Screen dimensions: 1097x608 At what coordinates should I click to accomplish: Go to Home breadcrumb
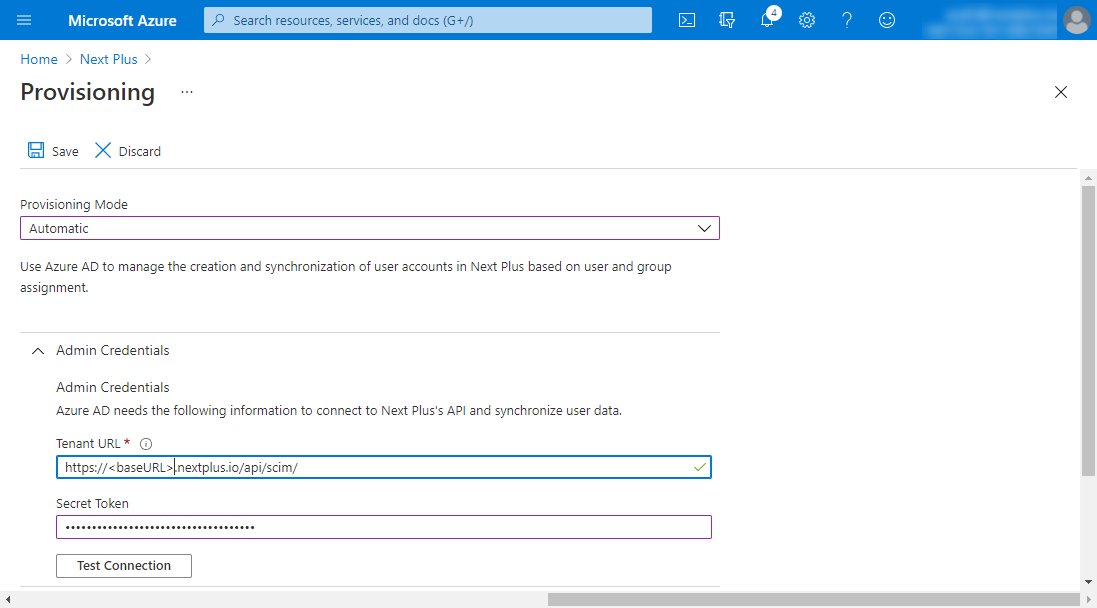point(38,59)
